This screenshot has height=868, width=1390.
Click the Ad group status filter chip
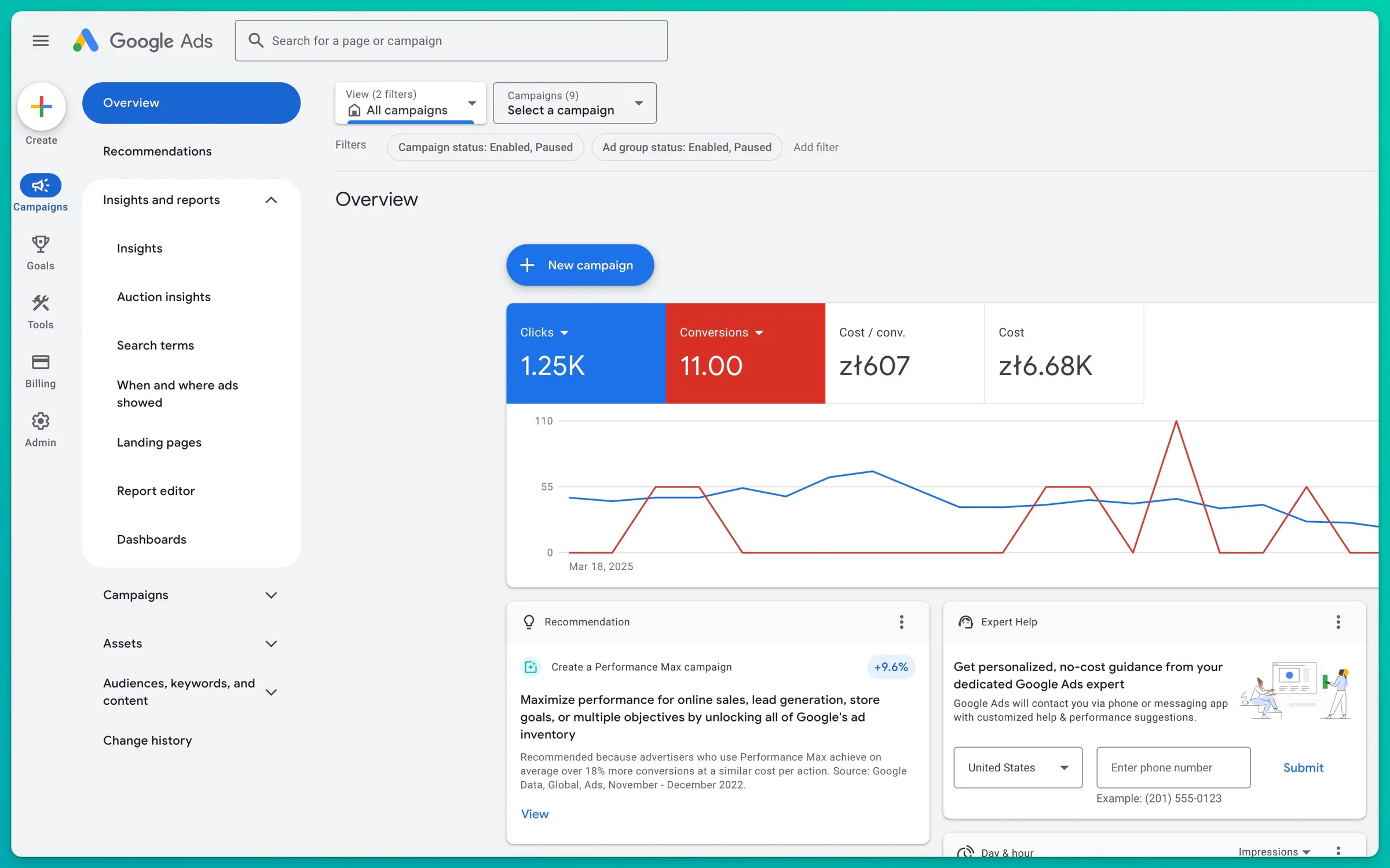point(687,147)
